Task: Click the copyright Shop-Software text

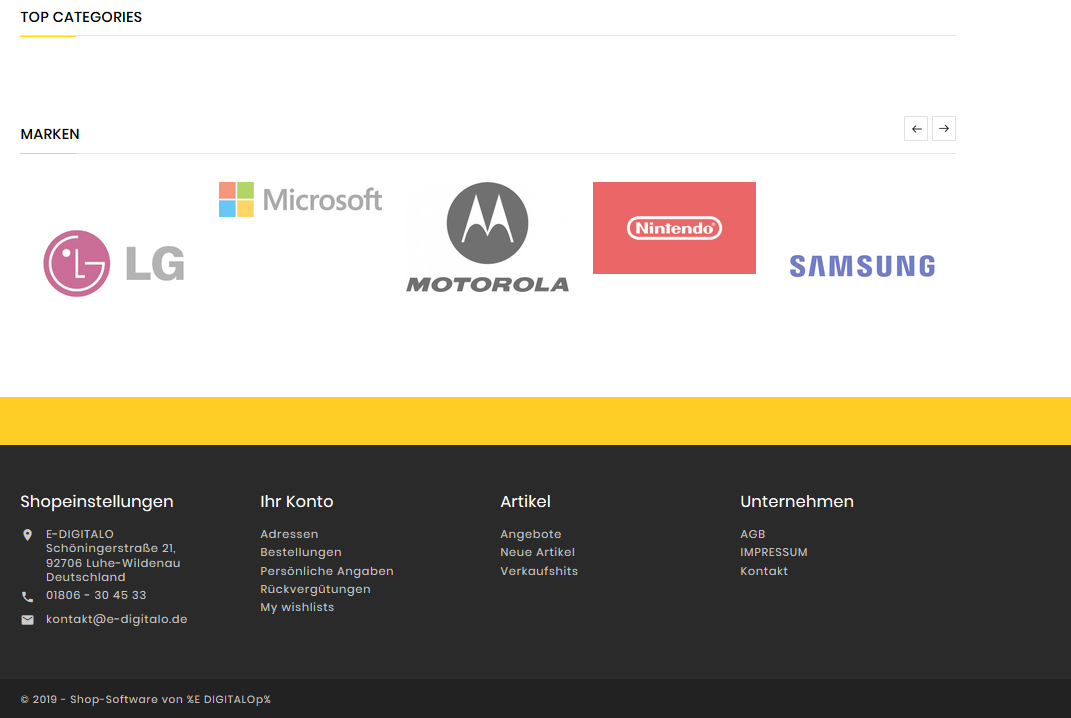Action: point(145,700)
